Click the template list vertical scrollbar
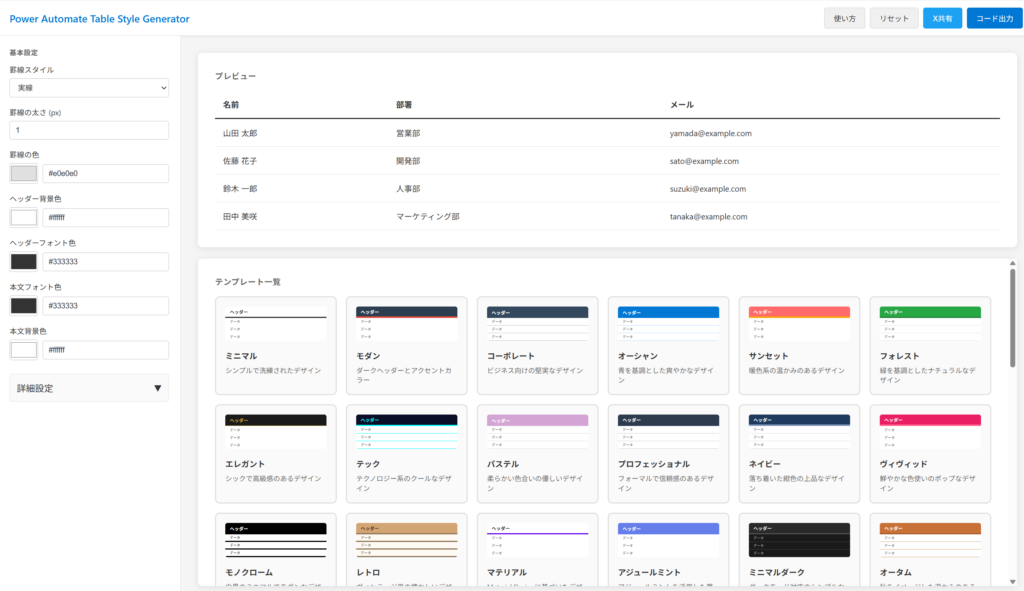This screenshot has height=591, width=1024. coord(1012,318)
